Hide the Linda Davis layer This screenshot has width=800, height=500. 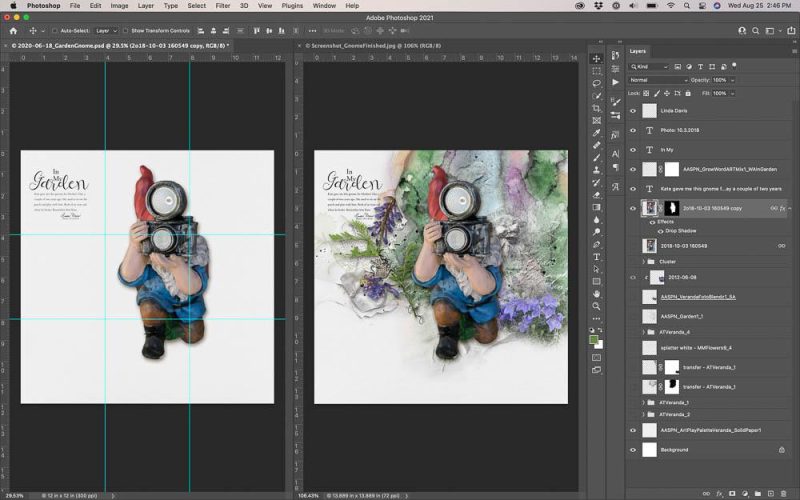[x=633, y=111]
